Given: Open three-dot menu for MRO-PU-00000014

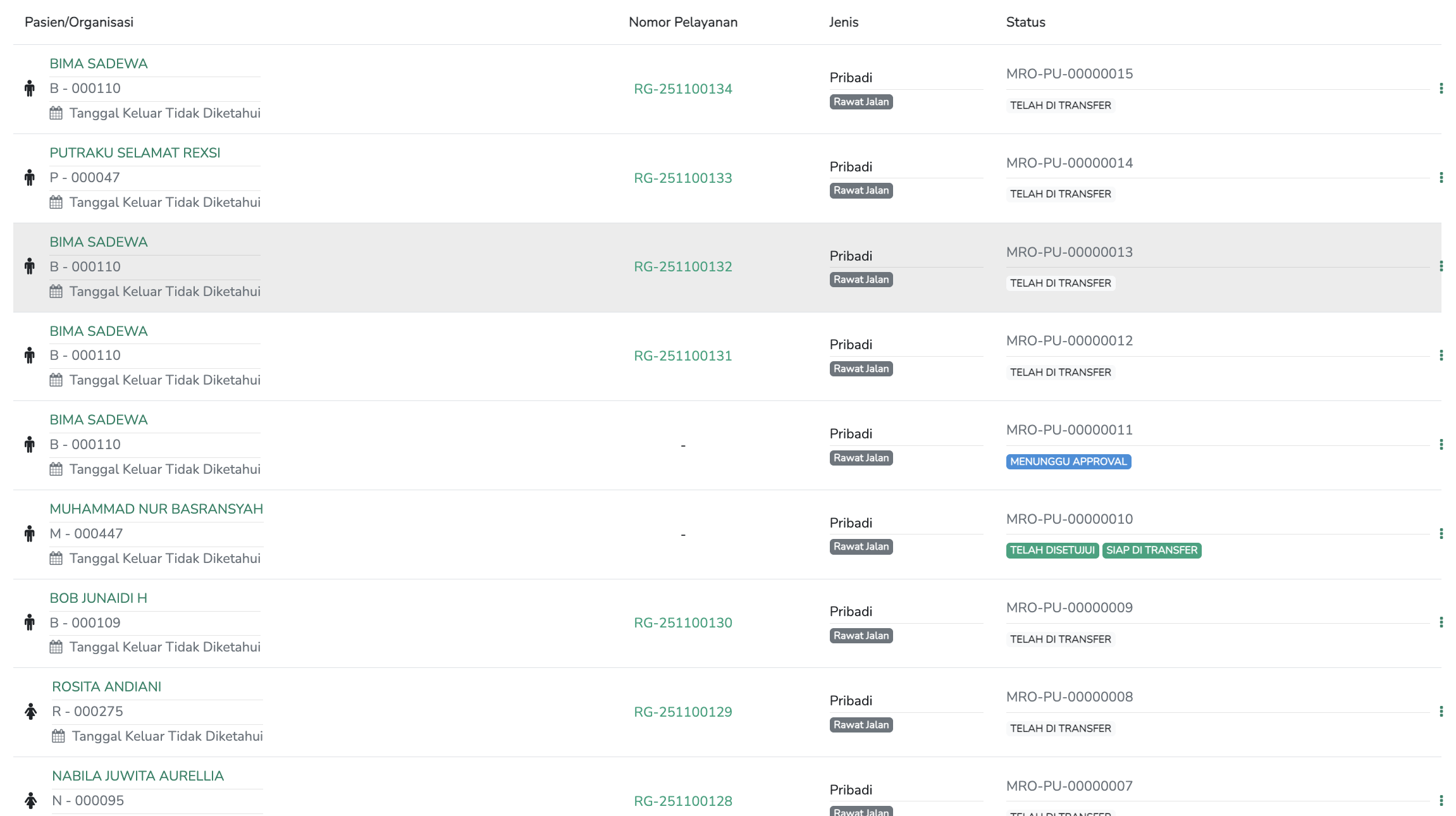Looking at the screenshot, I should 1441,178.
